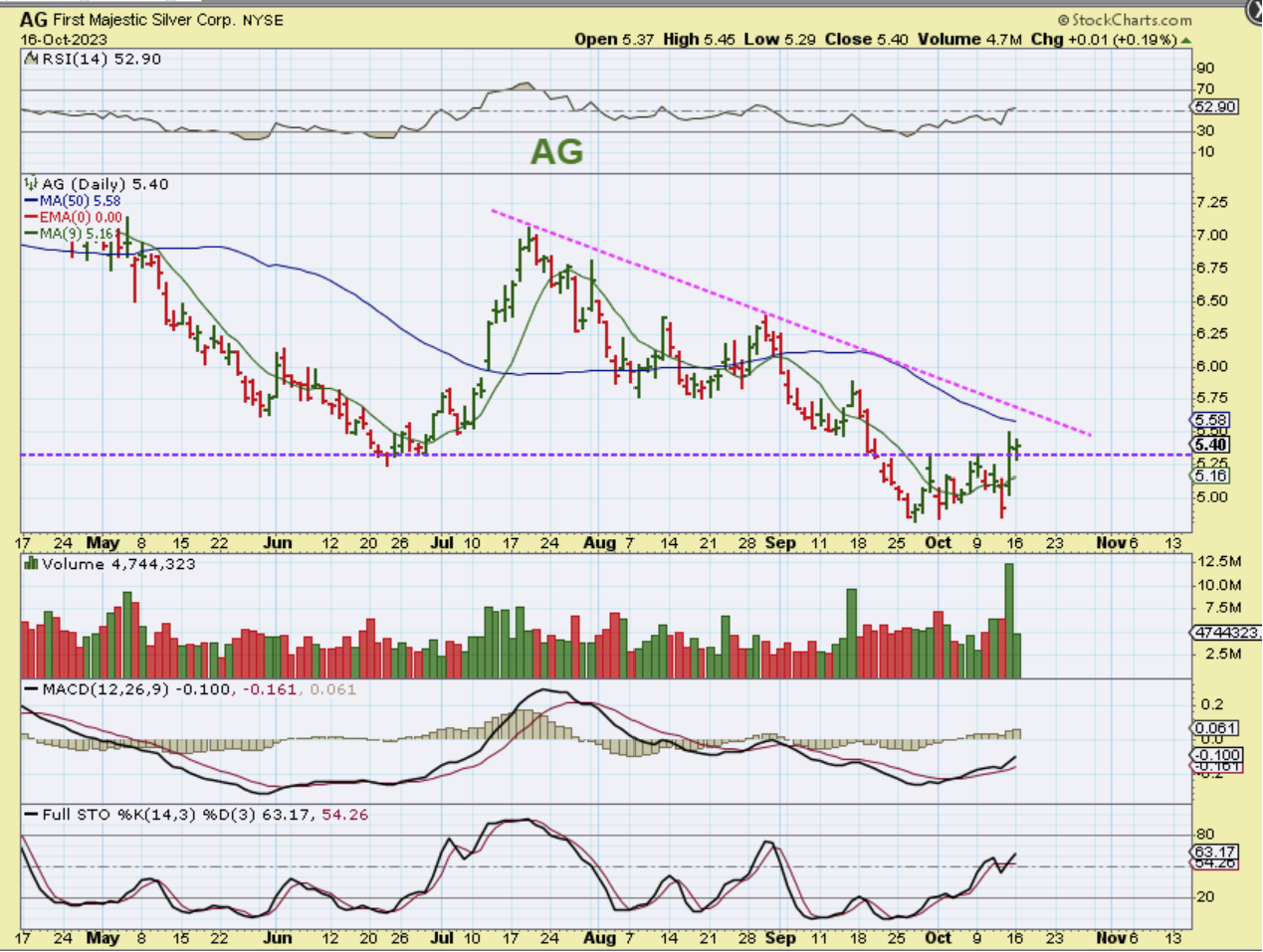Click the date '16-Oct-2023' in the header

64,40
